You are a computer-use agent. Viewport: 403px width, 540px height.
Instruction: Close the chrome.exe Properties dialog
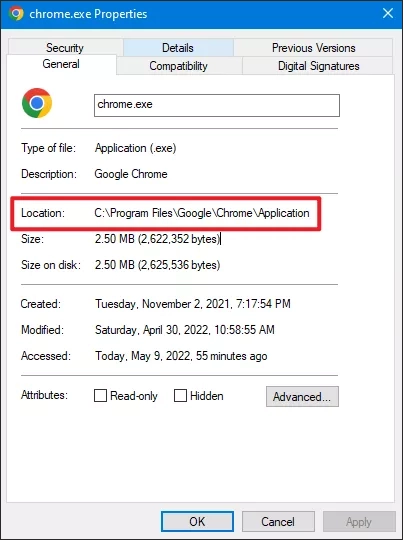(388, 13)
